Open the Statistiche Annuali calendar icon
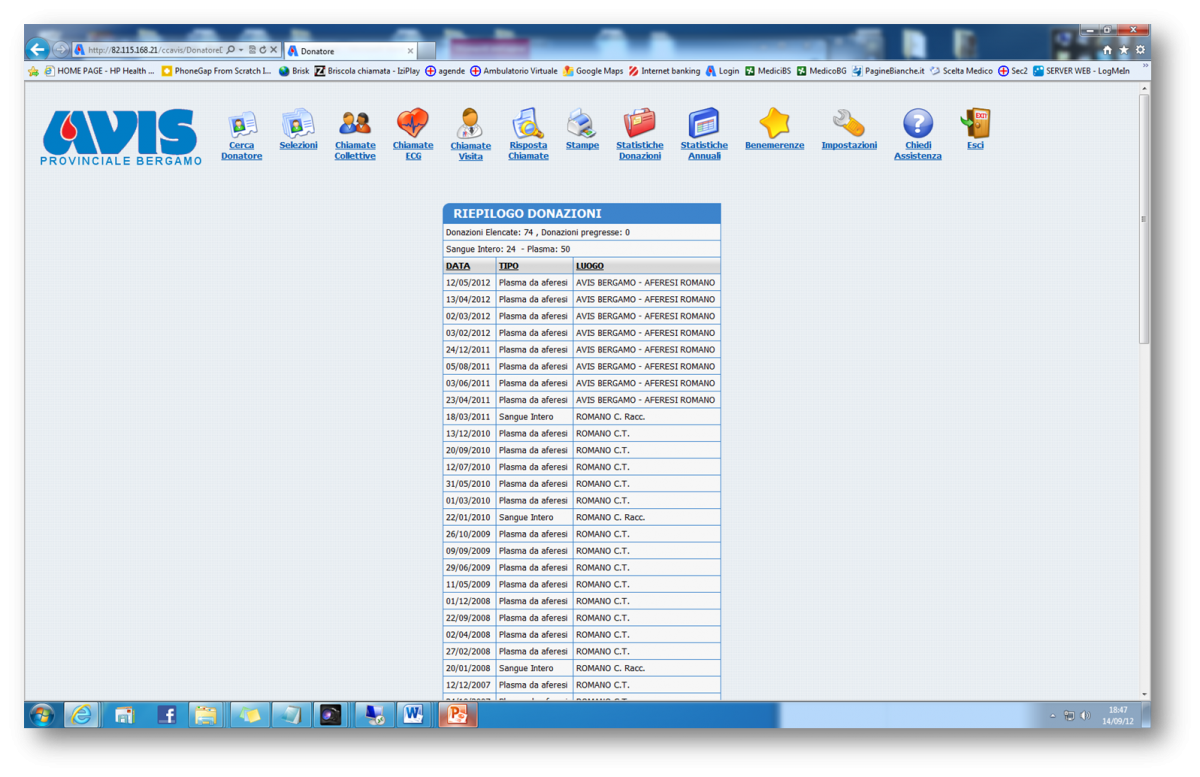 coord(704,123)
